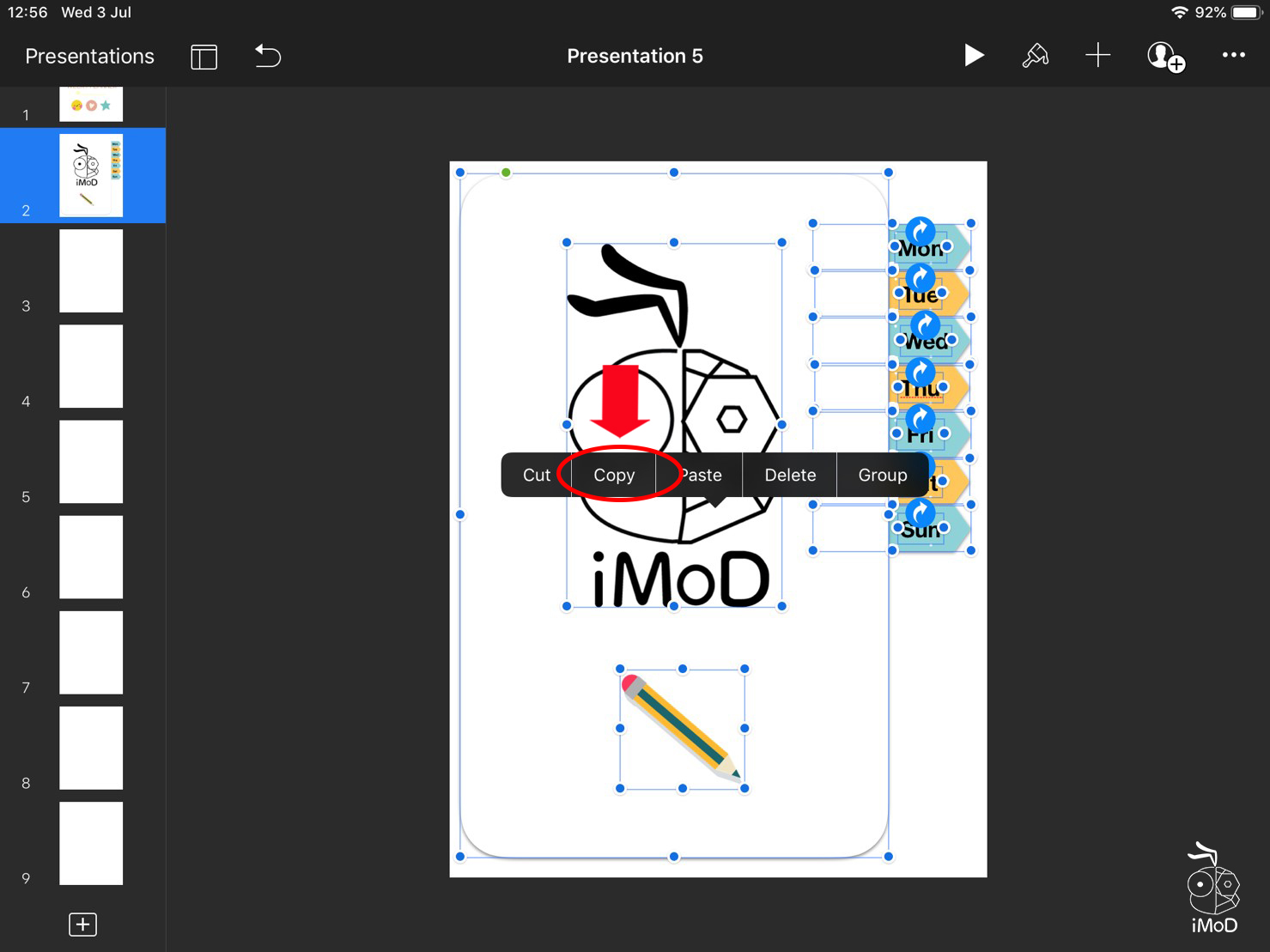The height and width of the screenshot is (952, 1270).
Task: Tap the link arrow on Sun tag
Action: pyautogui.click(x=921, y=512)
